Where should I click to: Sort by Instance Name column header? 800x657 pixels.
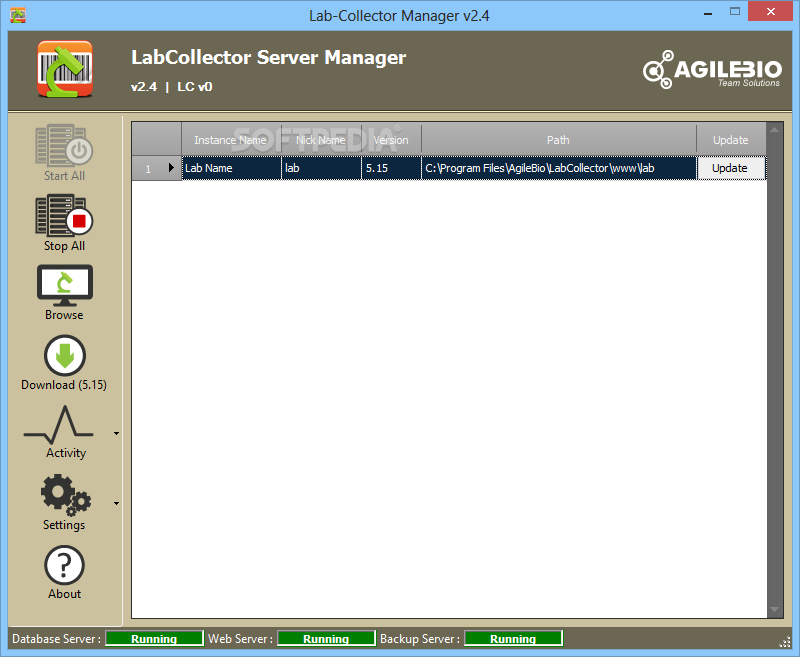point(231,139)
